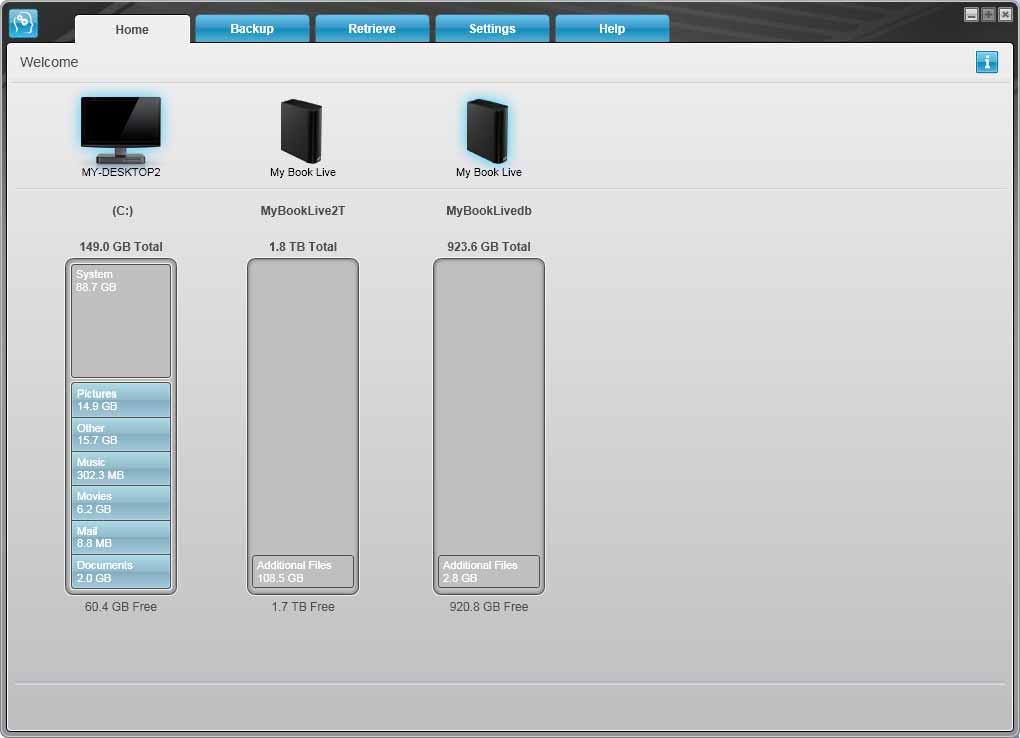Click the MY-DESKTOP2 label
The width and height of the screenshot is (1020, 738).
[121, 172]
